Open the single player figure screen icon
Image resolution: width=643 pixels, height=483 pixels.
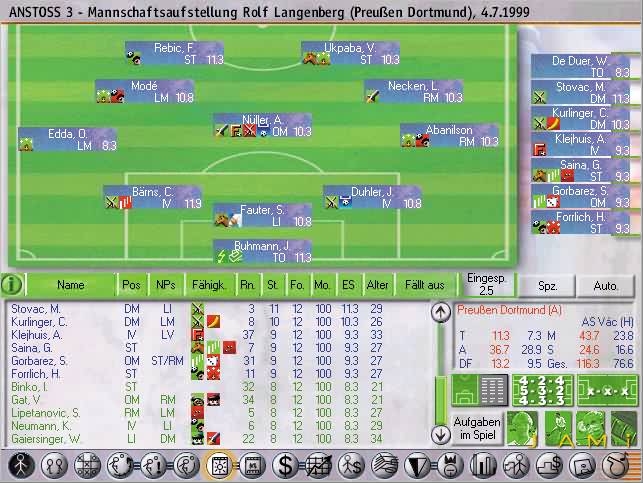pyautogui.click(x=21, y=465)
